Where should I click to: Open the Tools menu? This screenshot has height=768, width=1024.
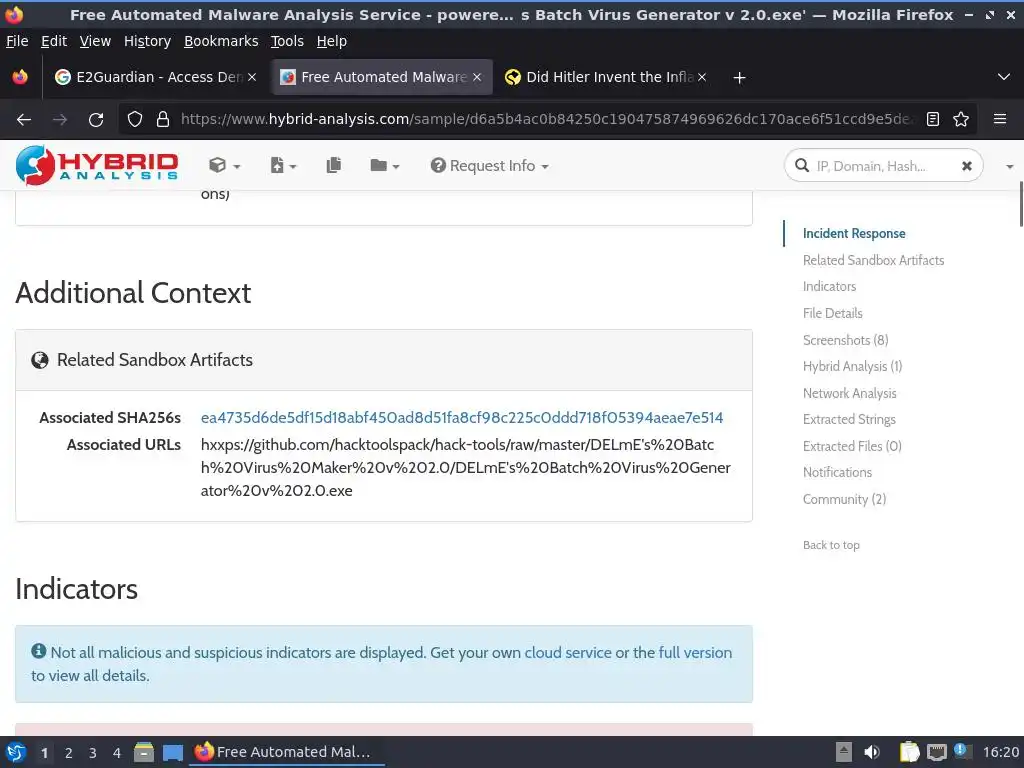click(287, 41)
